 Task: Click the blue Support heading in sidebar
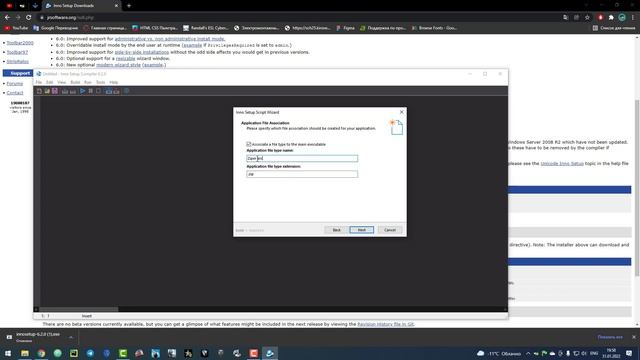pyautogui.click(x=18, y=73)
